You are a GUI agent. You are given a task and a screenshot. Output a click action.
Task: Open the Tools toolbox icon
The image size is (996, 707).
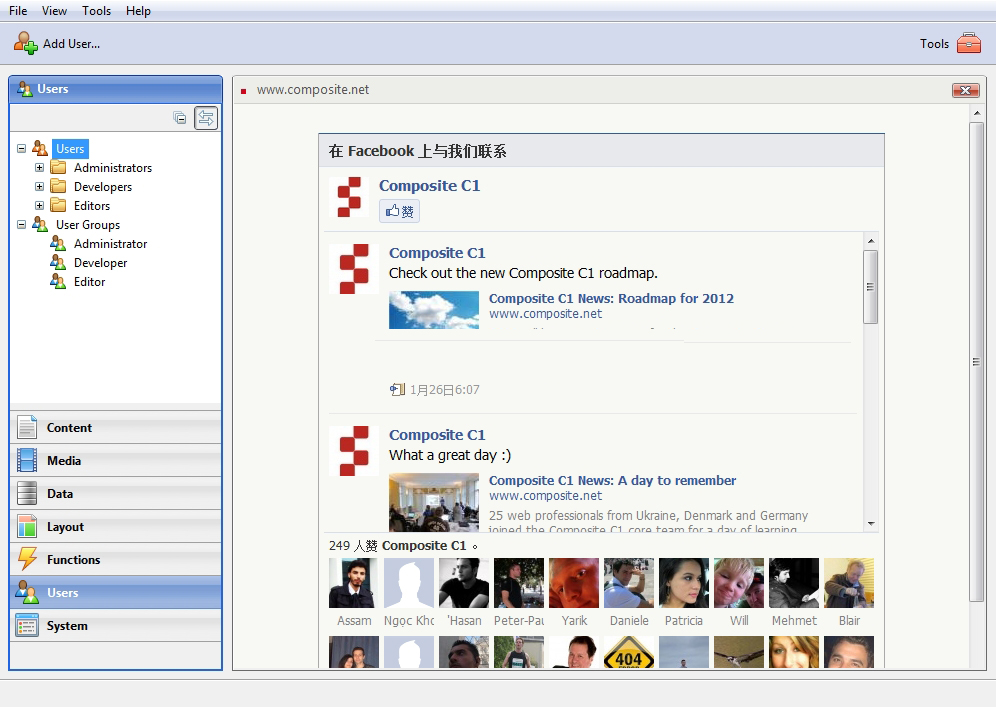click(x=969, y=43)
